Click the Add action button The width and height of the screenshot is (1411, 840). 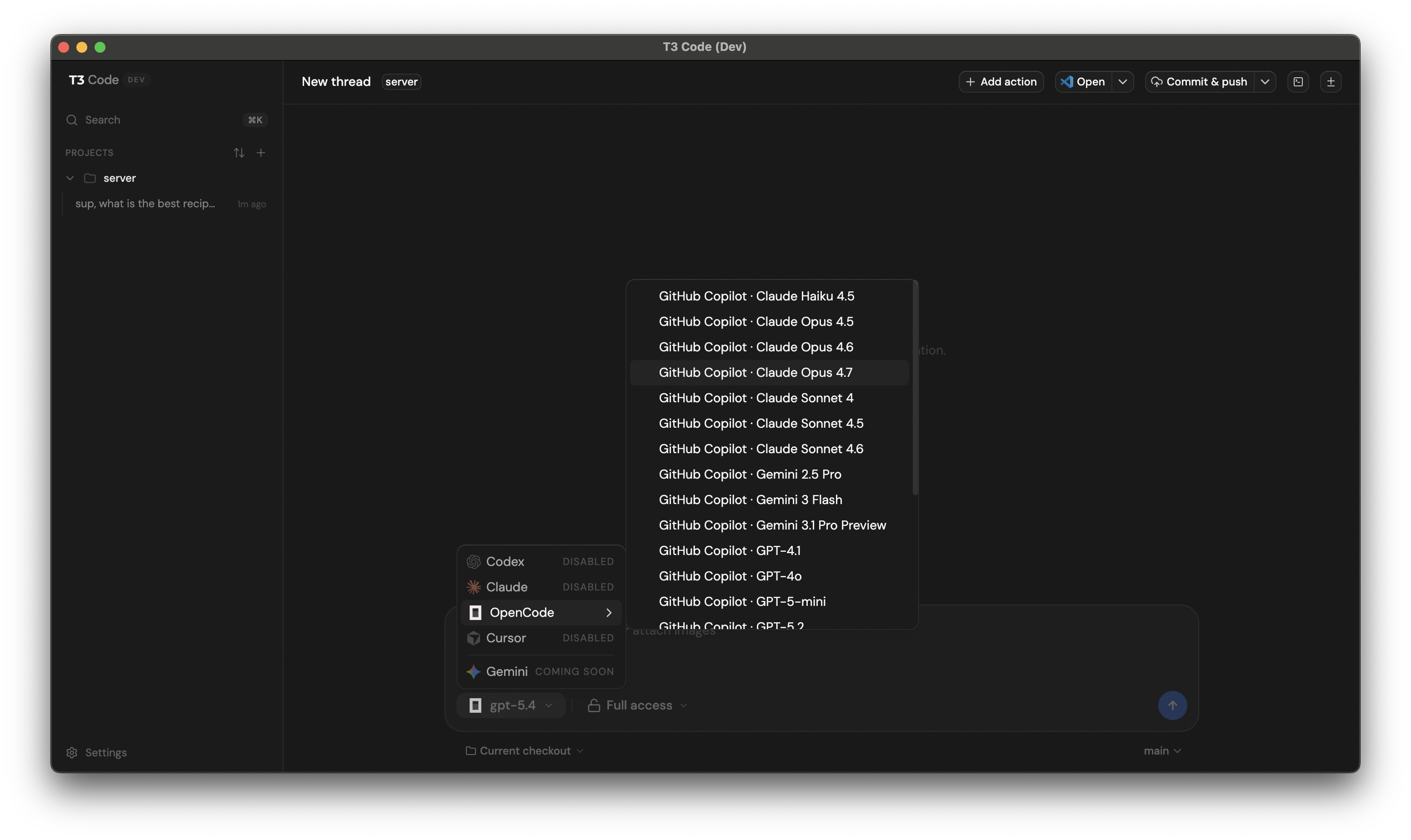coord(1001,82)
